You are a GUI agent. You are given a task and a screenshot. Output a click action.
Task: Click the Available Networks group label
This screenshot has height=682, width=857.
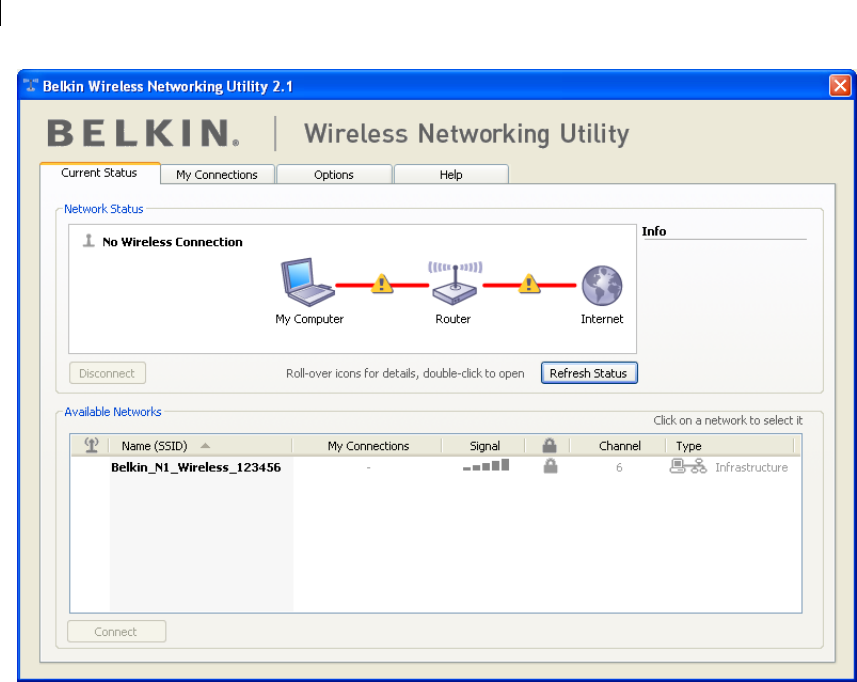pos(113,411)
